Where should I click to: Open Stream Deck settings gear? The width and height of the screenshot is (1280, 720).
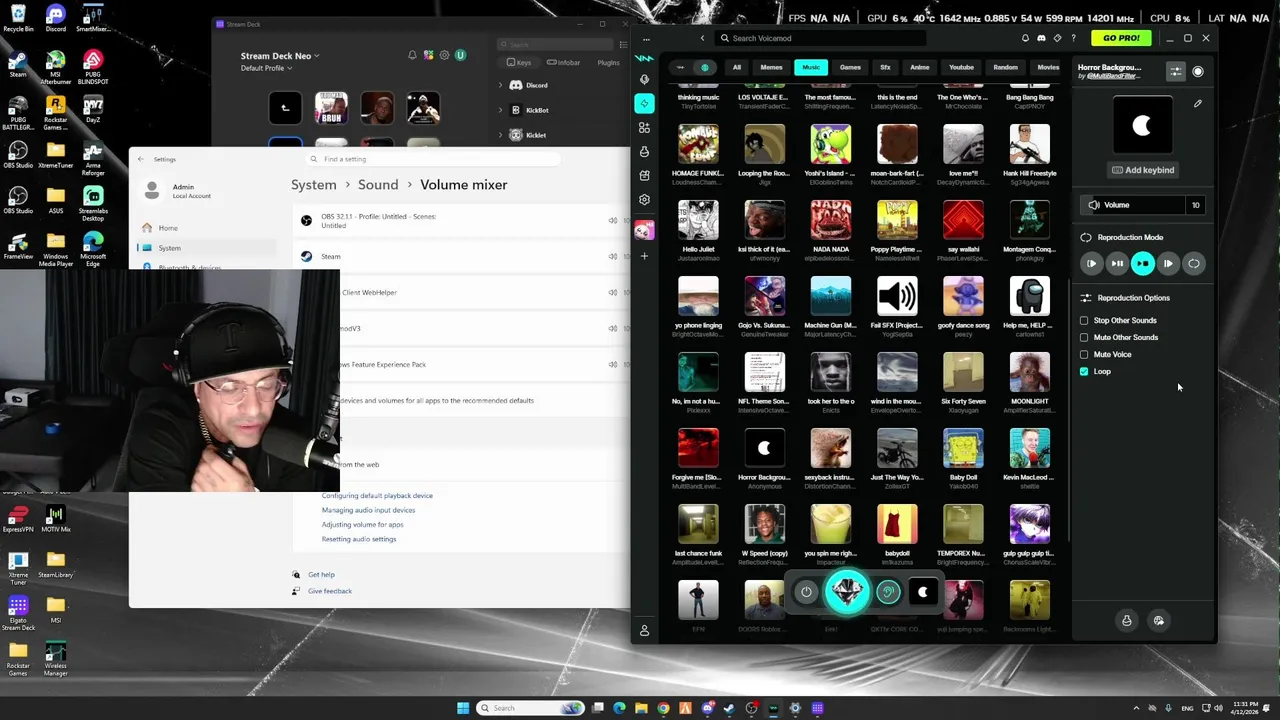444,55
